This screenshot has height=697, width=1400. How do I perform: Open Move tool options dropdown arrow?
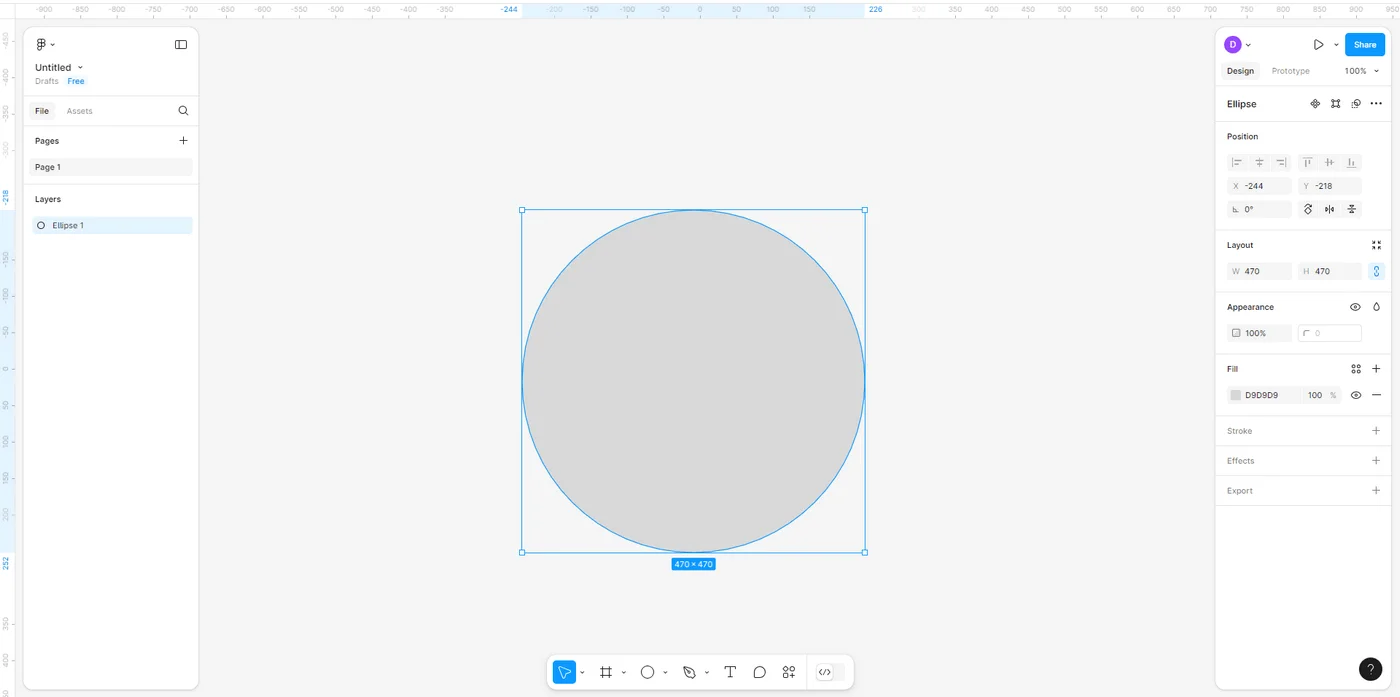[582, 673]
